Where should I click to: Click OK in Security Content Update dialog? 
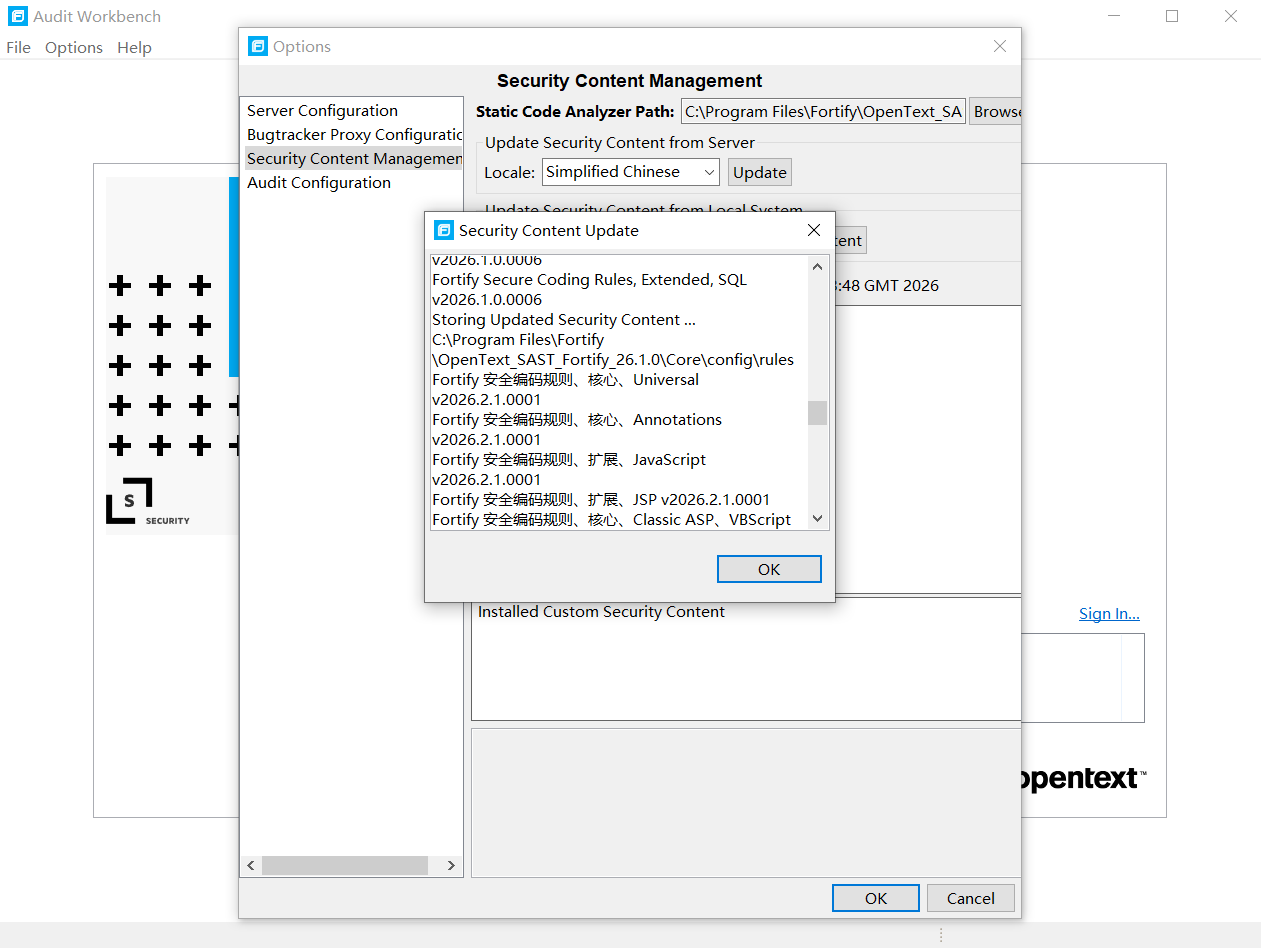coord(769,569)
